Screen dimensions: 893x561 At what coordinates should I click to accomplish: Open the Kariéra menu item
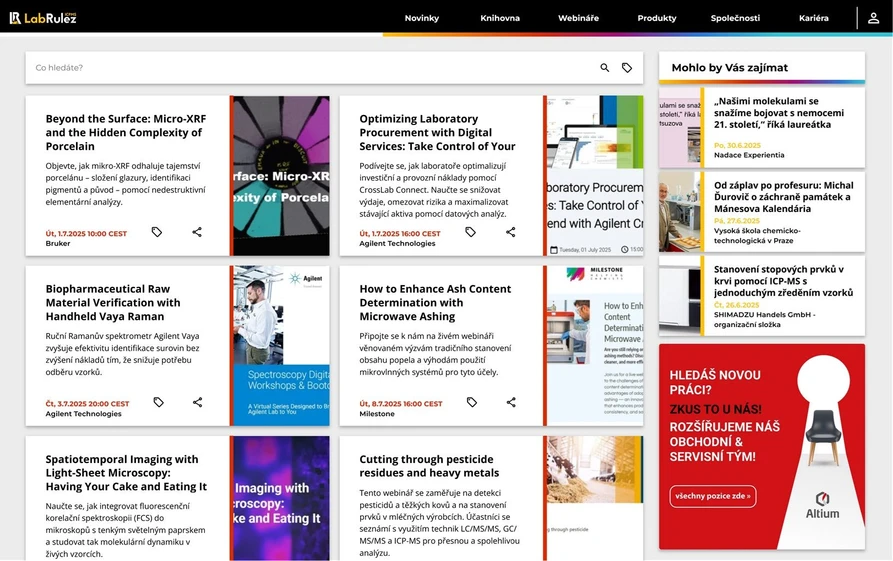coord(814,18)
